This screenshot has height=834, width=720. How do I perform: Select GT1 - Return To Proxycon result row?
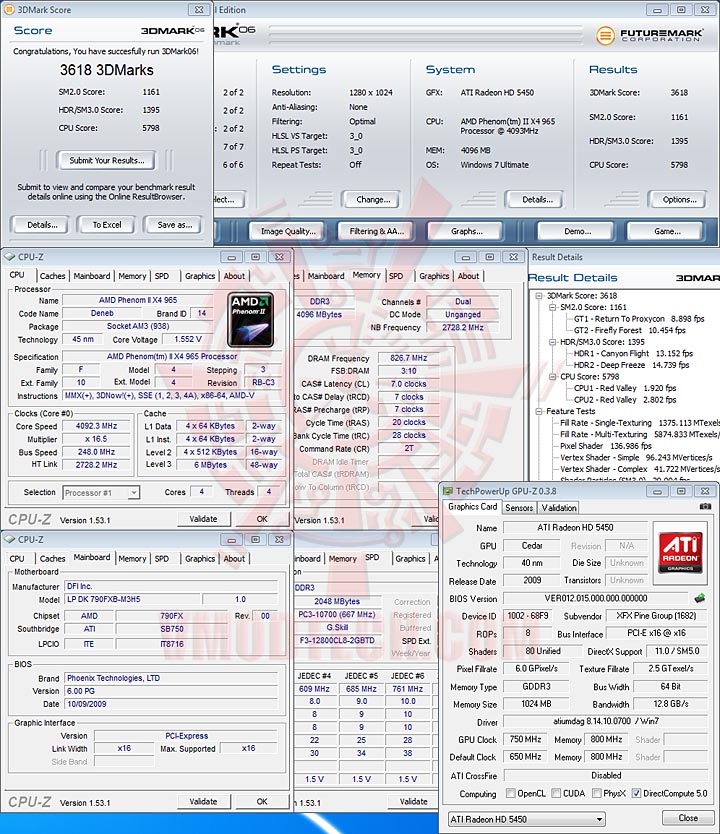(x=639, y=319)
